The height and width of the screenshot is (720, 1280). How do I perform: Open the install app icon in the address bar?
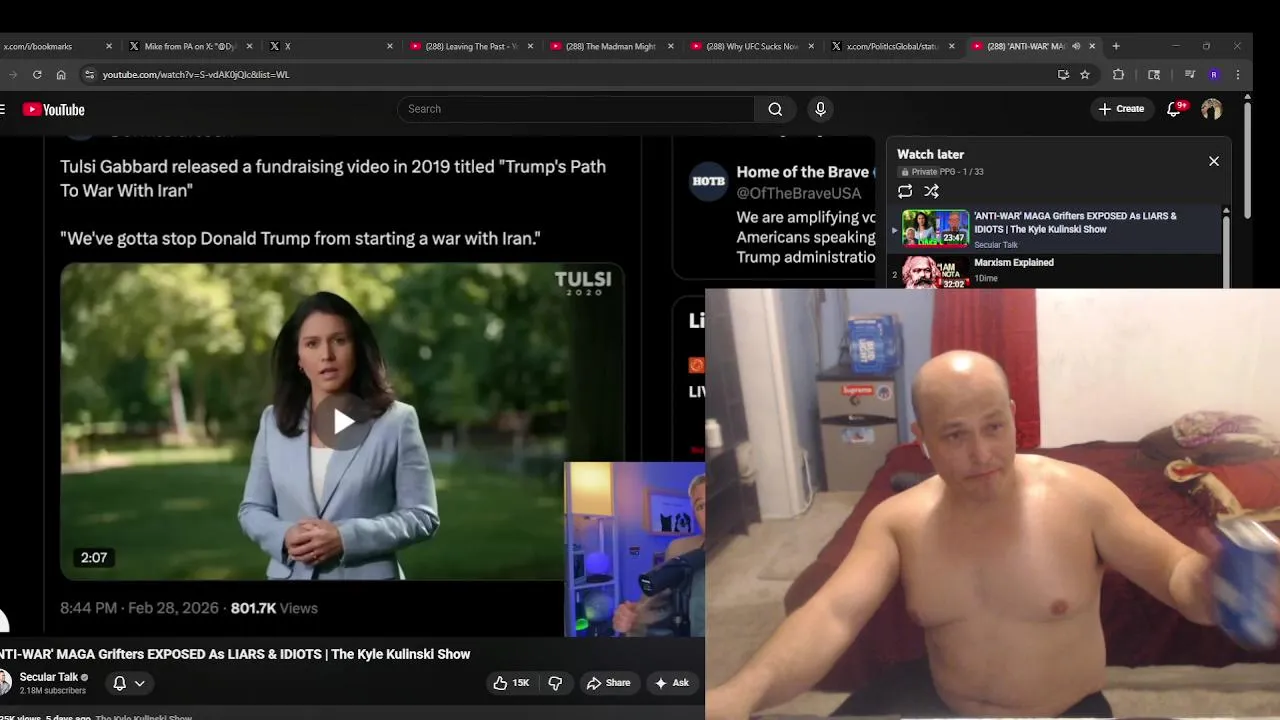pos(1063,74)
